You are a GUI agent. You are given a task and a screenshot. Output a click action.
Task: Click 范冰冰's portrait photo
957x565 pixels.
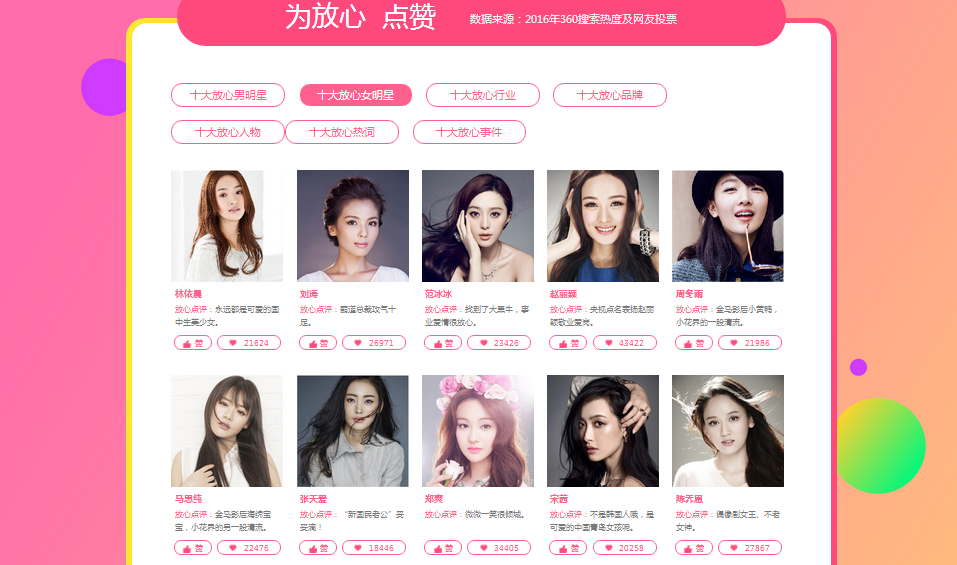coord(478,226)
